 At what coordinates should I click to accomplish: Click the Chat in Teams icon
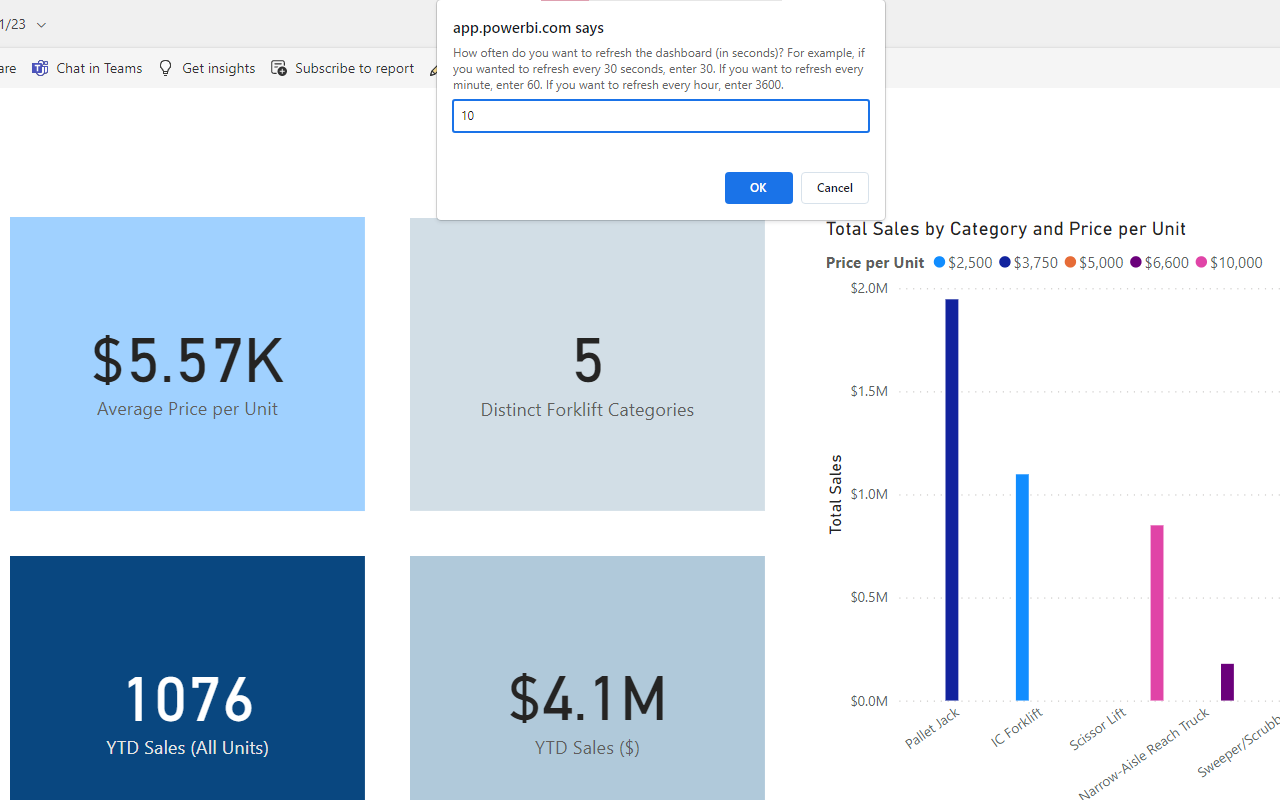click(x=40, y=68)
